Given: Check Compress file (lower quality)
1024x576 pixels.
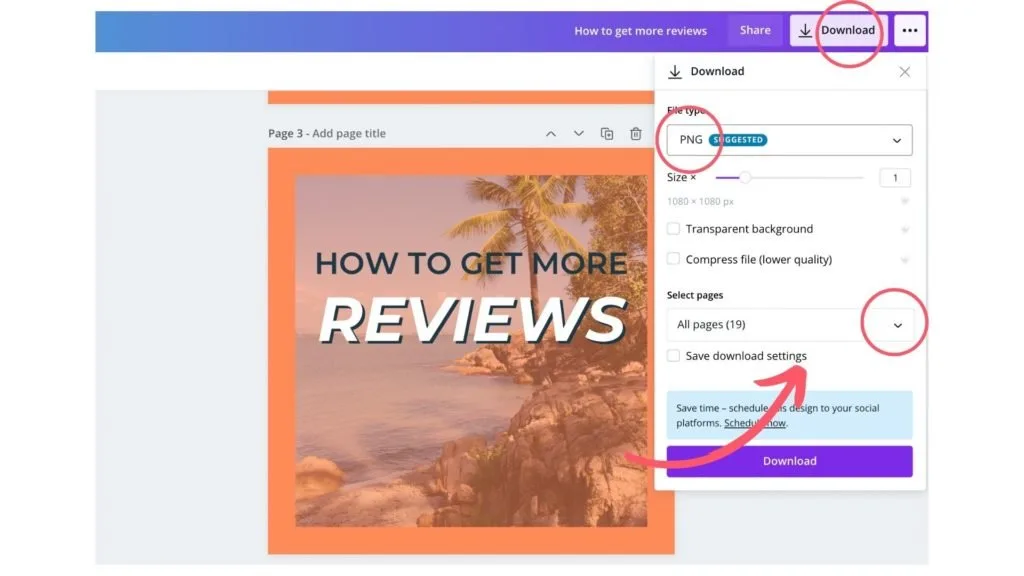Looking at the screenshot, I should pos(673,259).
